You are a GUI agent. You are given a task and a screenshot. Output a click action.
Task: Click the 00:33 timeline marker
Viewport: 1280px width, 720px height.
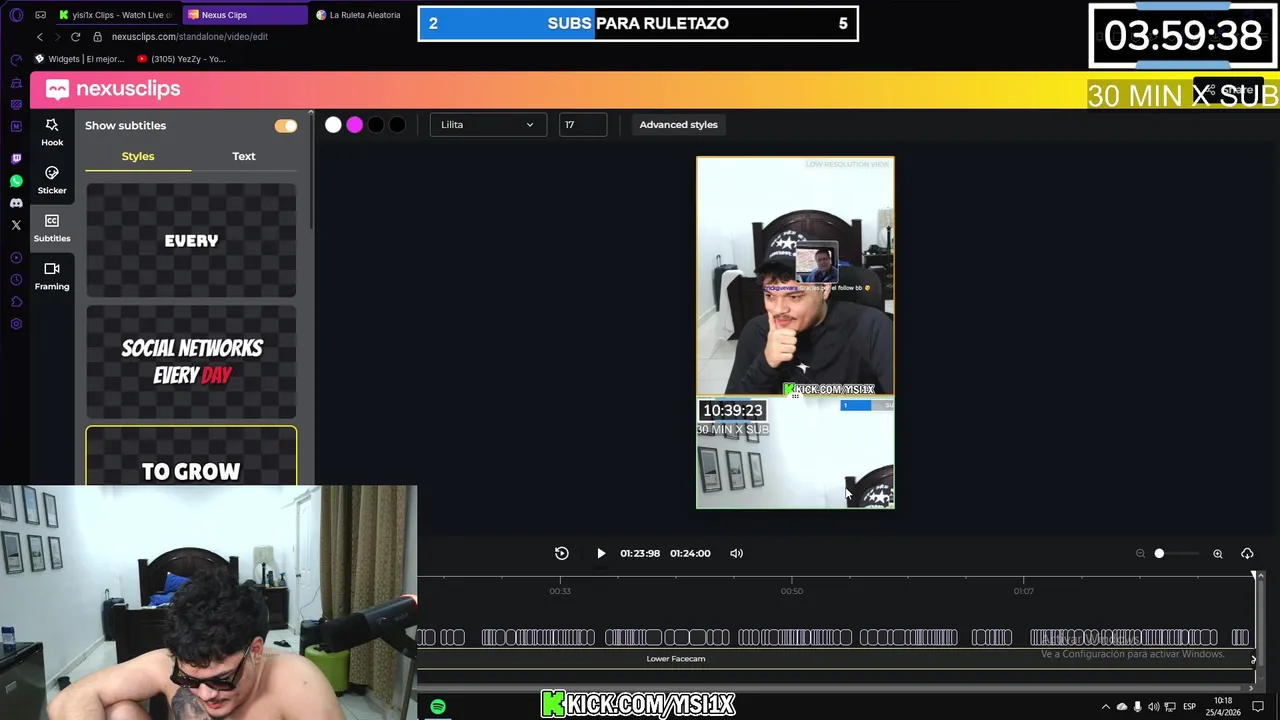(560, 591)
